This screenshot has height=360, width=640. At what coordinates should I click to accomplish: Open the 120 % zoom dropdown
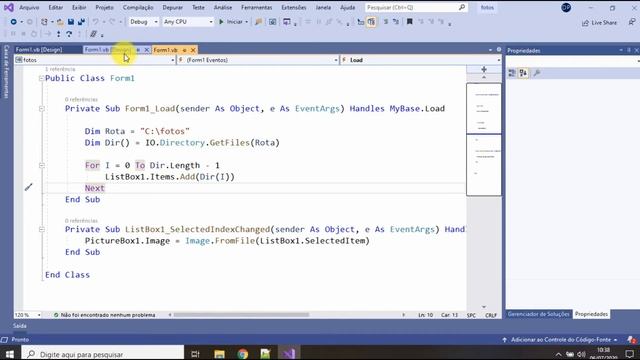(x=28, y=315)
